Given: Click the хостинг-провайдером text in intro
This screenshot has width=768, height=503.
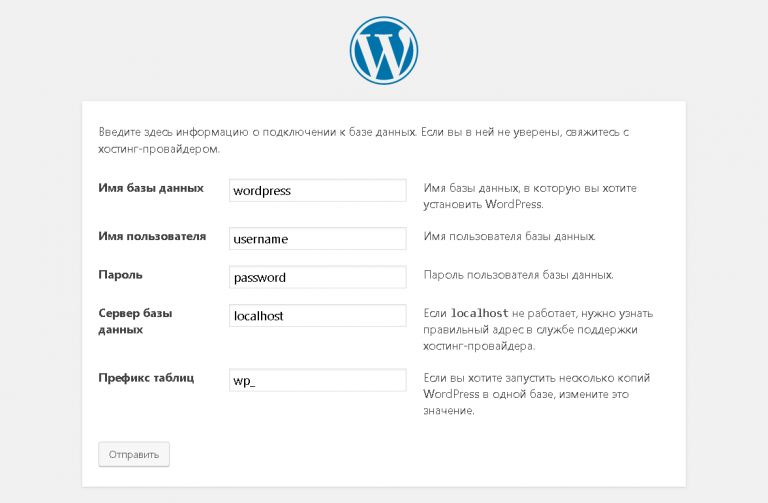Looking at the screenshot, I should 159,149.
